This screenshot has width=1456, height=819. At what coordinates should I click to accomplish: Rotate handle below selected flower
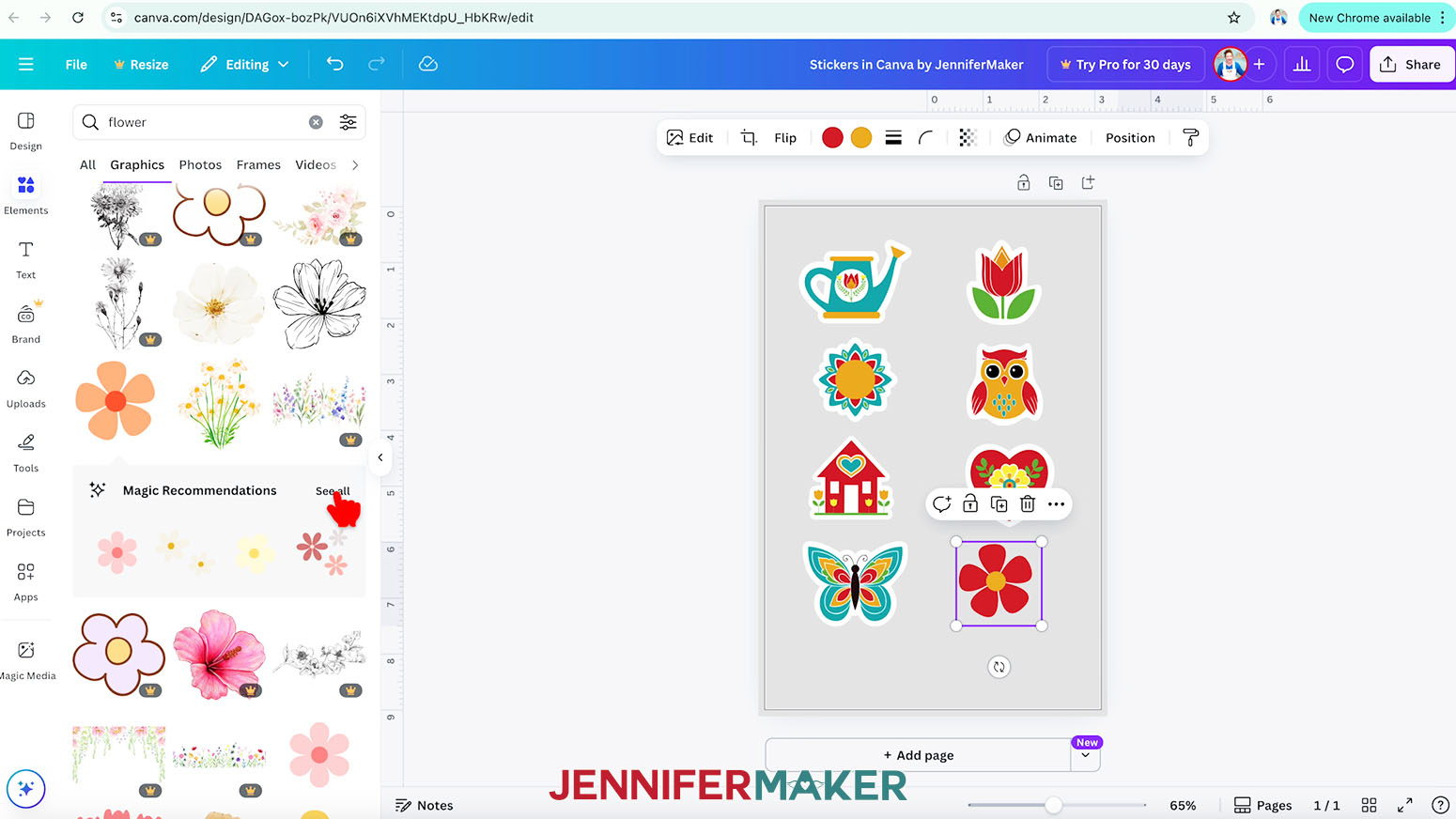999,667
